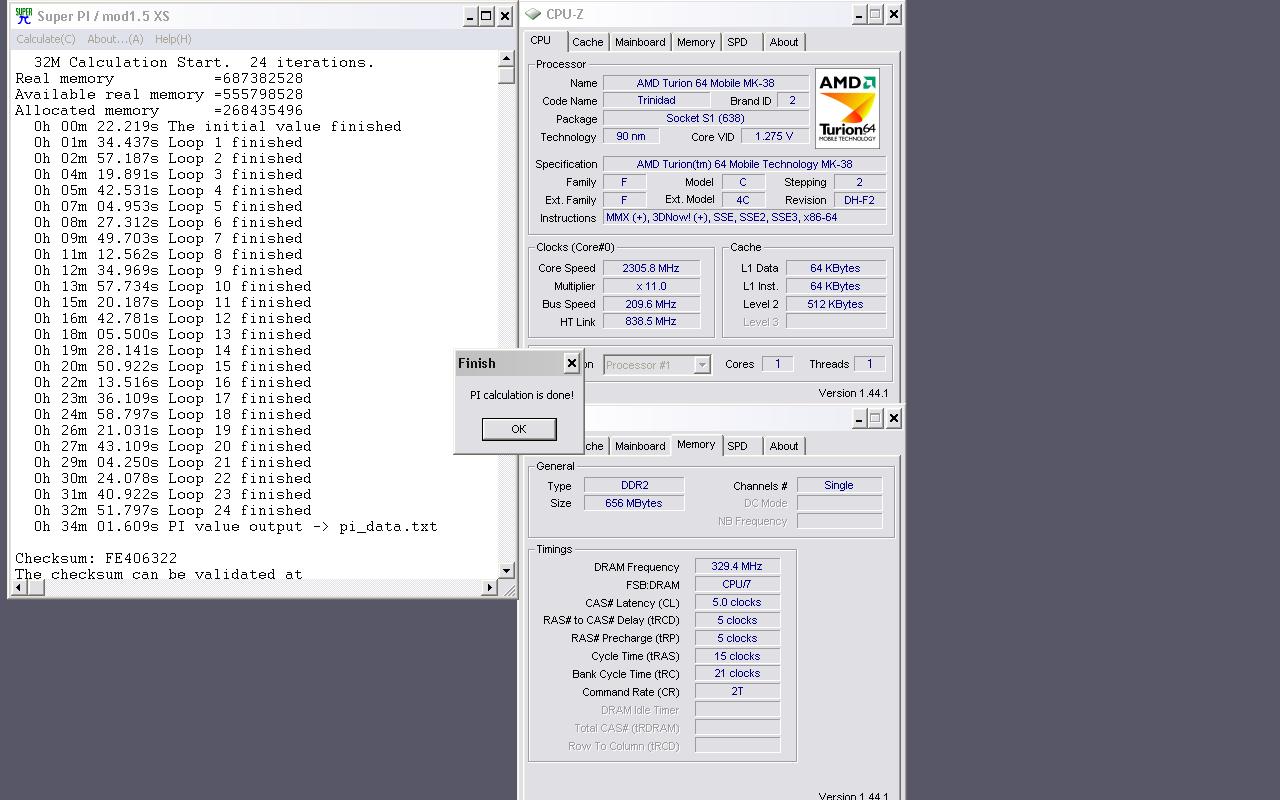Open the About...(A) menu

115,39
